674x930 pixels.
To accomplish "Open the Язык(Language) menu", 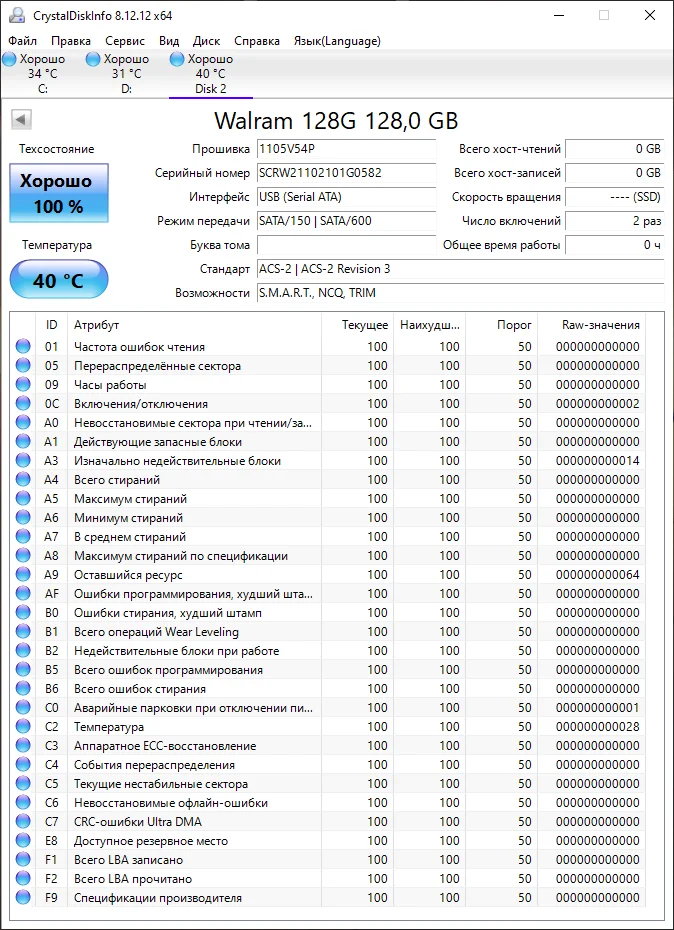I will pos(337,41).
